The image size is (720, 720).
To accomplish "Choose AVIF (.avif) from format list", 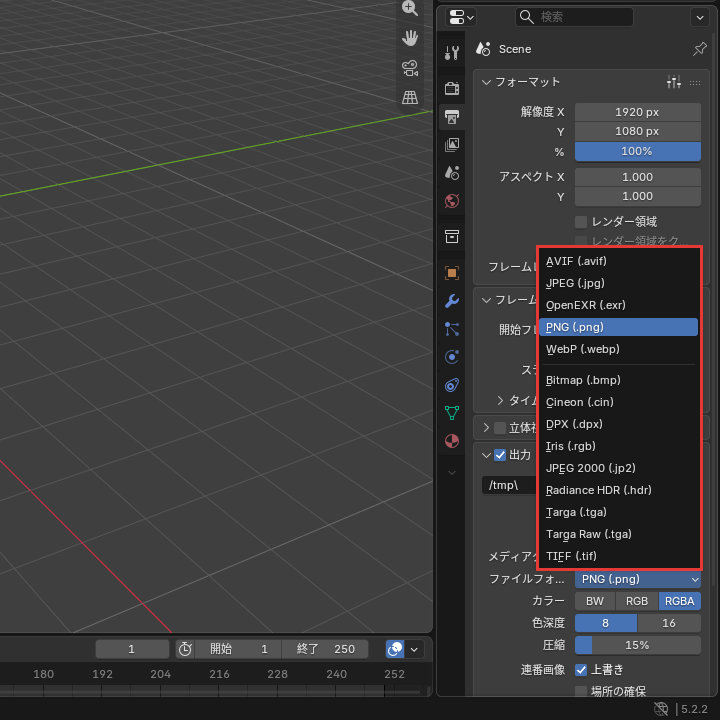I will [x=618, y=261].
